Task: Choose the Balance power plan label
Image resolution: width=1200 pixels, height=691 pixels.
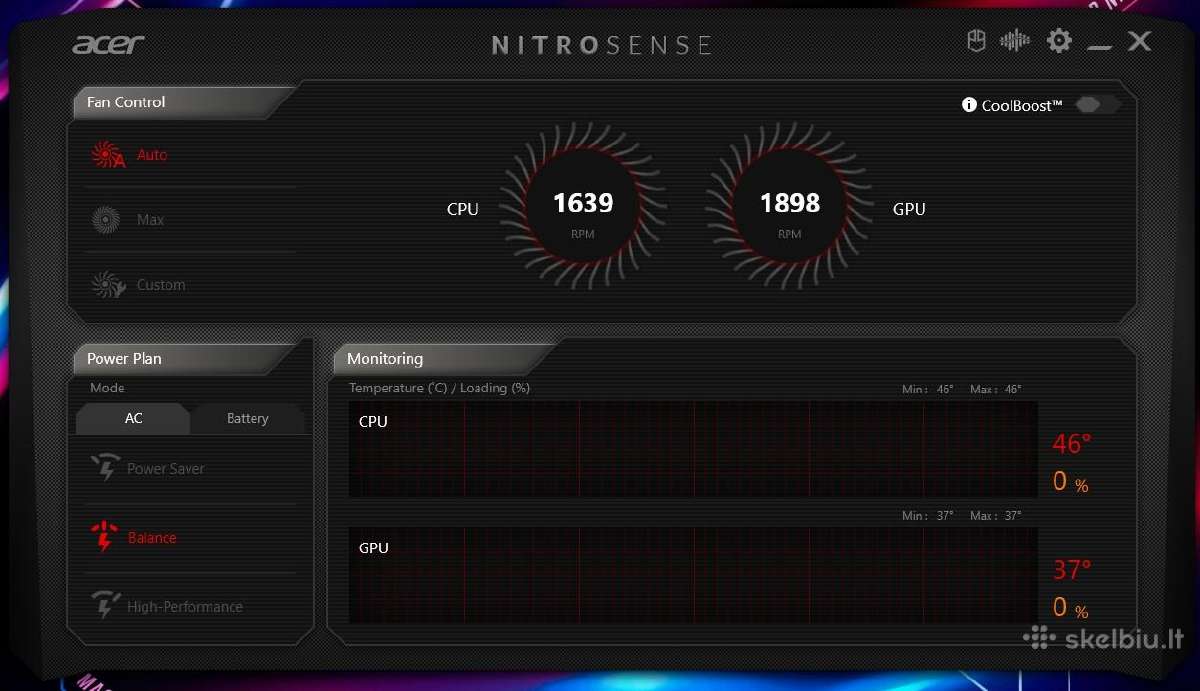Action: click(x=152, y=538)
